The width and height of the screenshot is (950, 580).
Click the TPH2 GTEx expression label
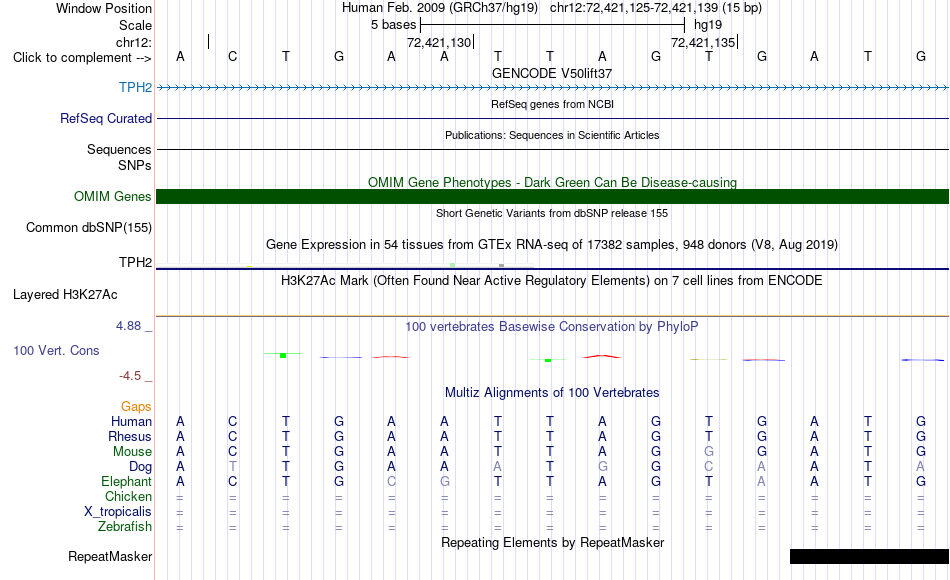click(x=135, y=262)
